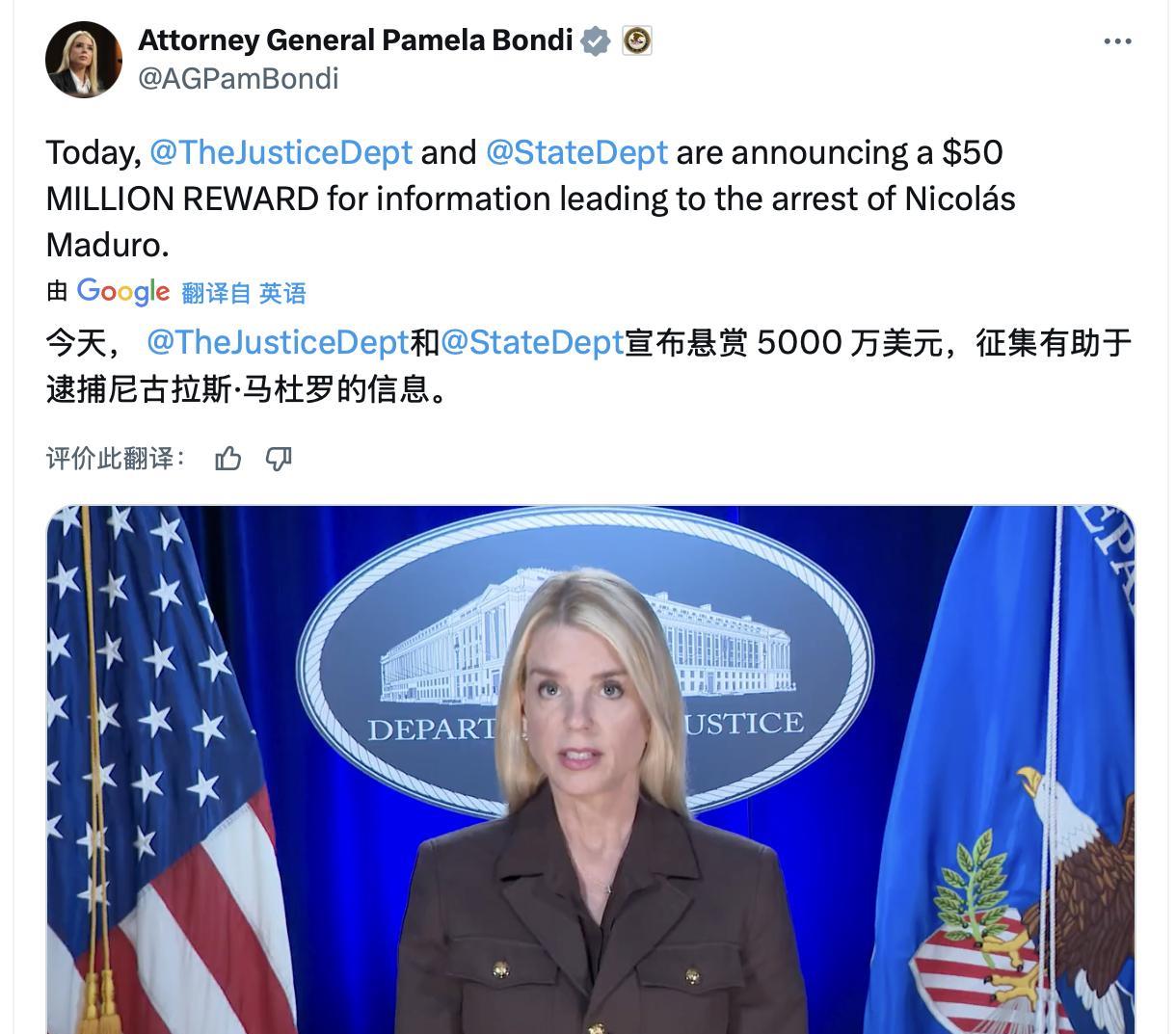This screenshot has height=1034, width=1176.
Task: Click the "翻译自 英语" translation source link
Action: 244,293
